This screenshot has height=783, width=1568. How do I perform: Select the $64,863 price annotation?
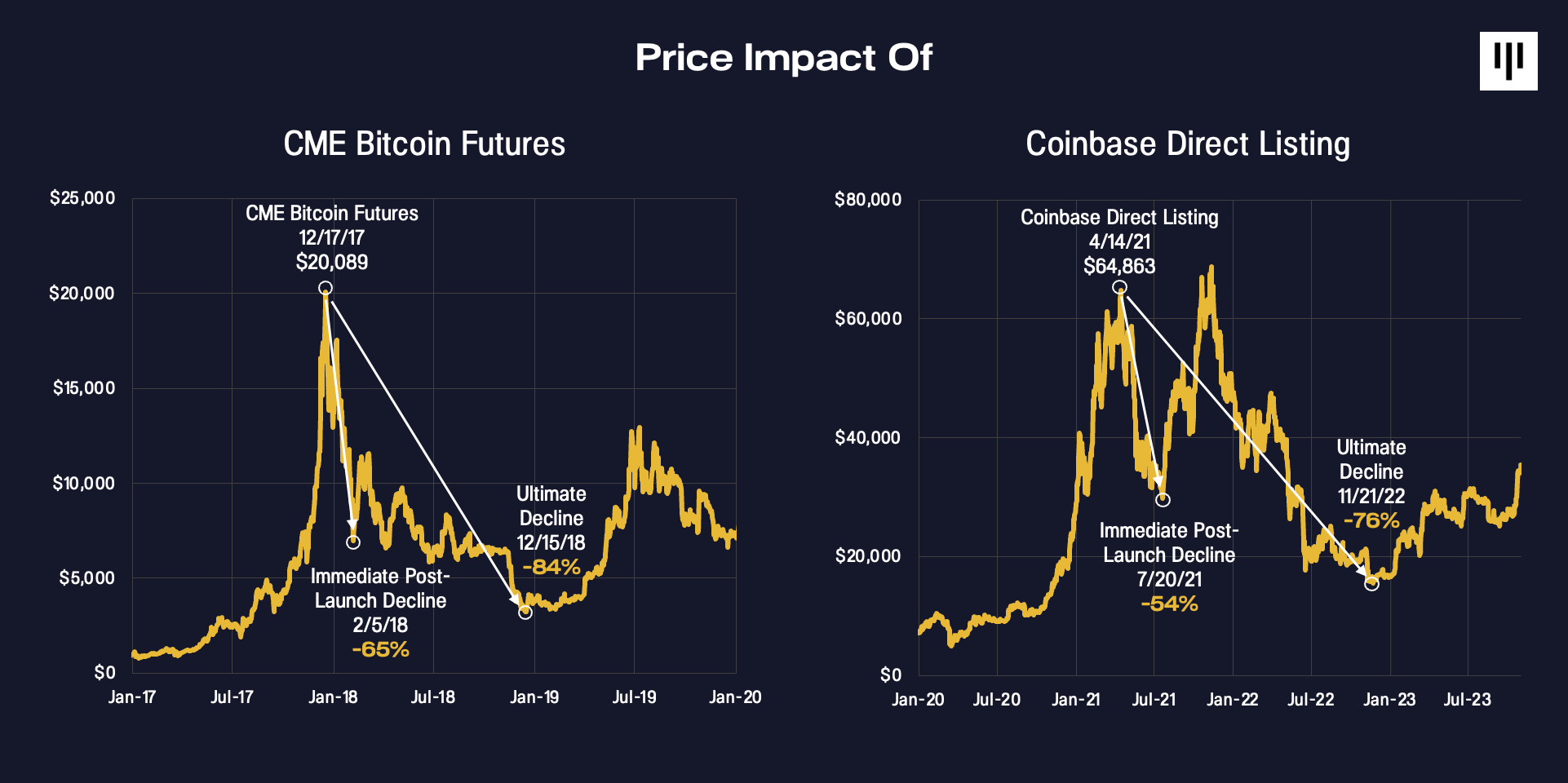tap(1119, 266)
